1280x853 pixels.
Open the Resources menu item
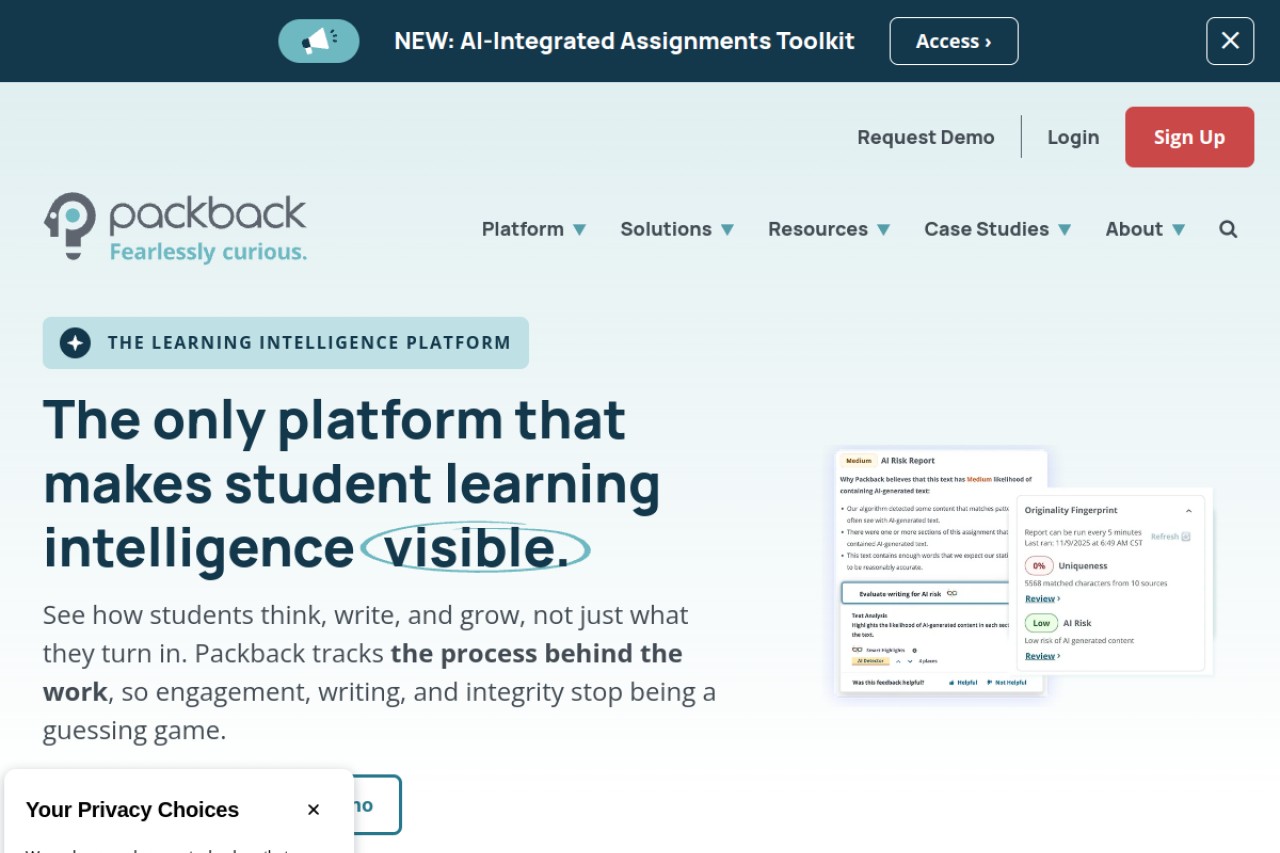coord(817,229)
